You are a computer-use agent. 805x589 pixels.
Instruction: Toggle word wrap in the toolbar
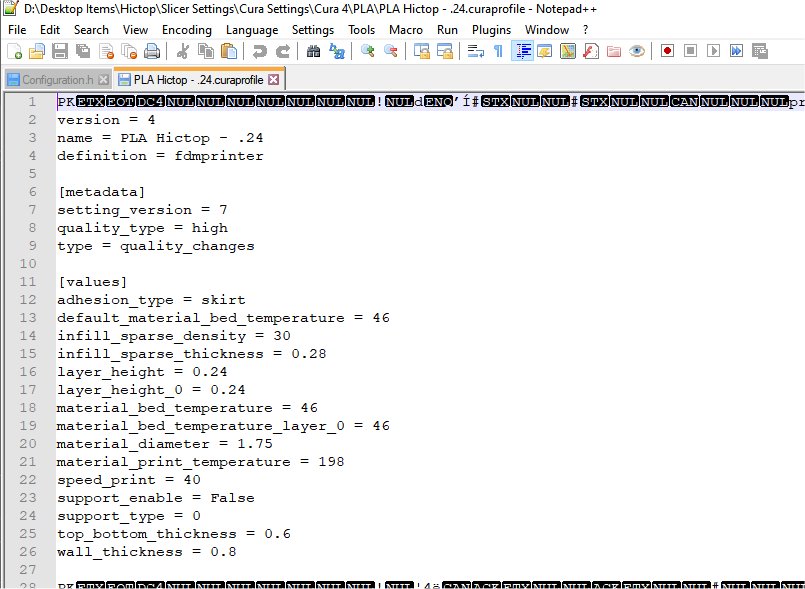pyautogui.click(x=476, y=51)
